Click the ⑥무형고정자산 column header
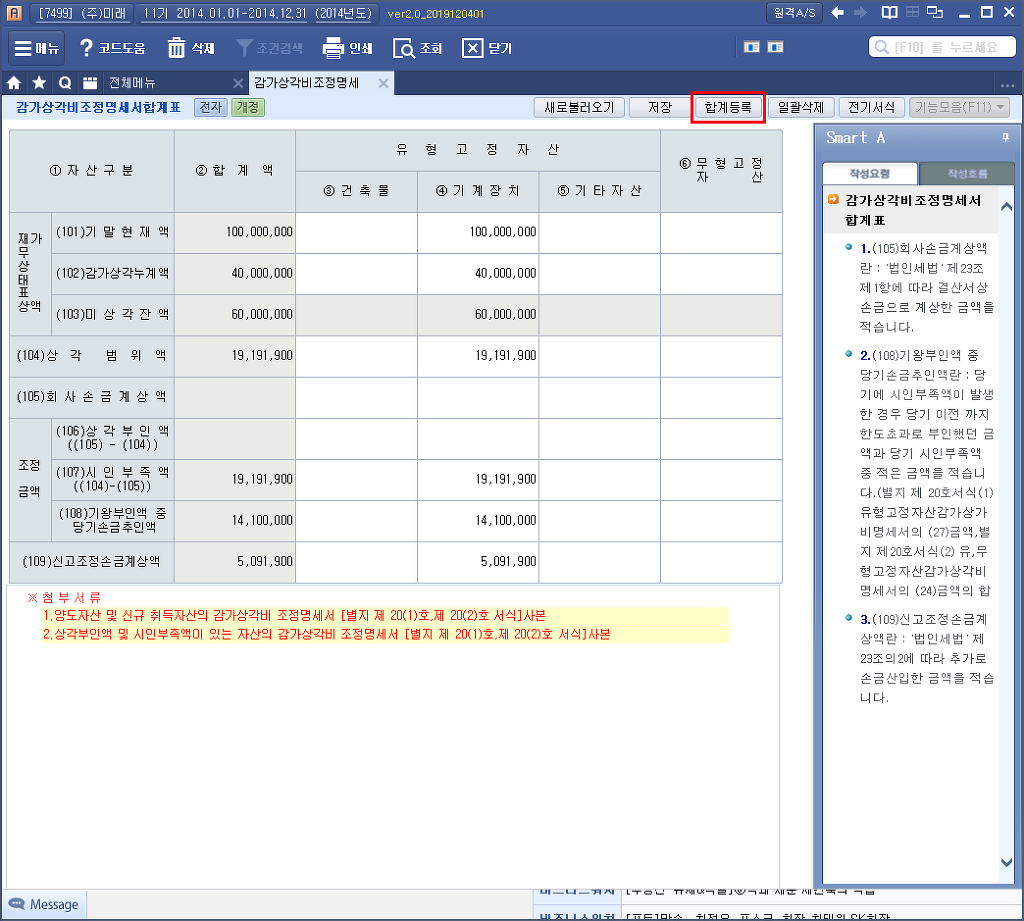Viewport: 1024px width, 921px height. point(721,170)
